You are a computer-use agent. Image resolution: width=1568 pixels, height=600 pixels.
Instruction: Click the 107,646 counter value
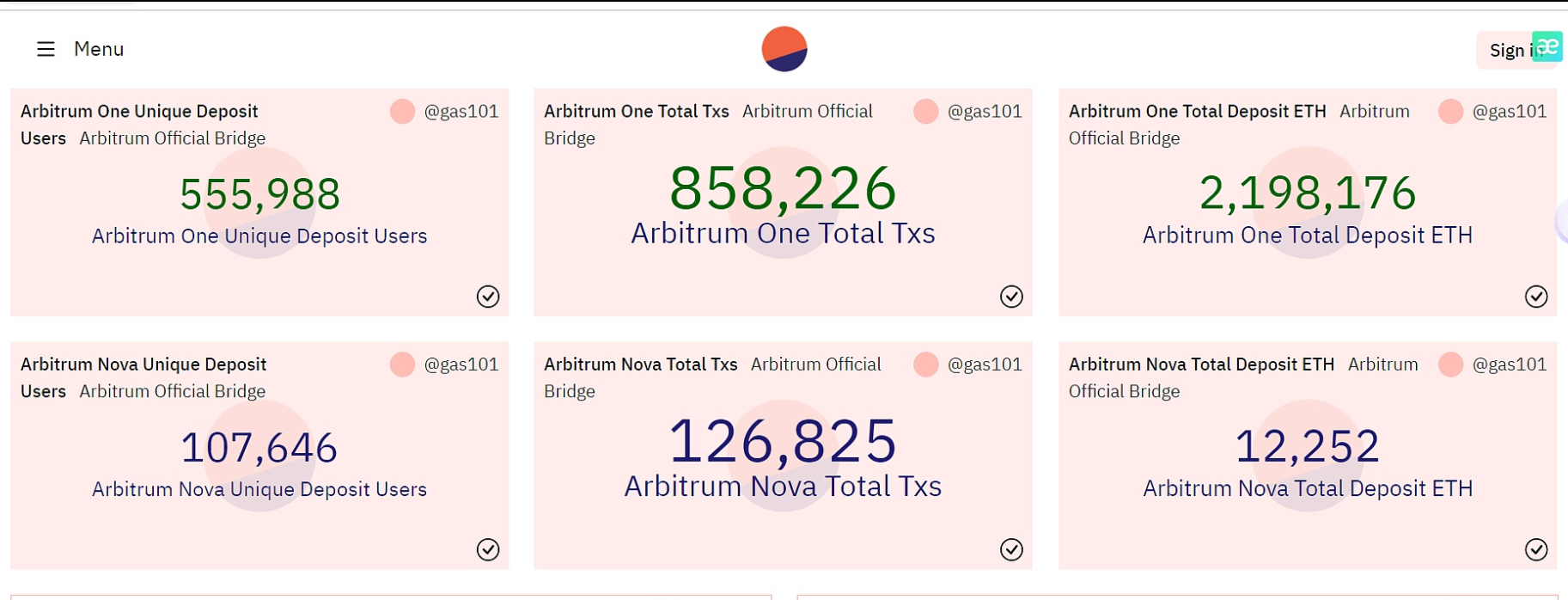(259, 447)
